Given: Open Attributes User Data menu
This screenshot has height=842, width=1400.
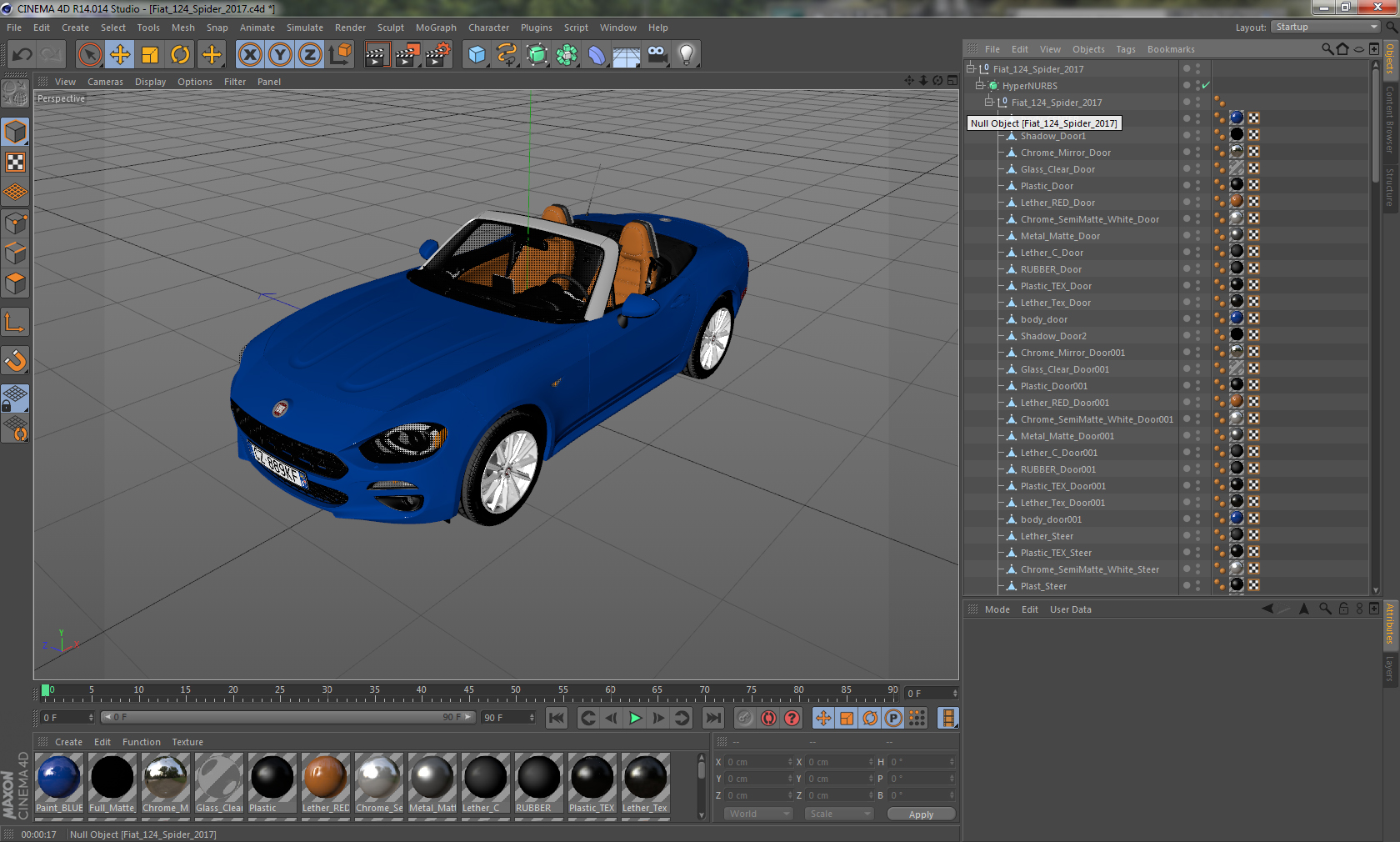Looking at the screenshot, I should point(1070,609).
